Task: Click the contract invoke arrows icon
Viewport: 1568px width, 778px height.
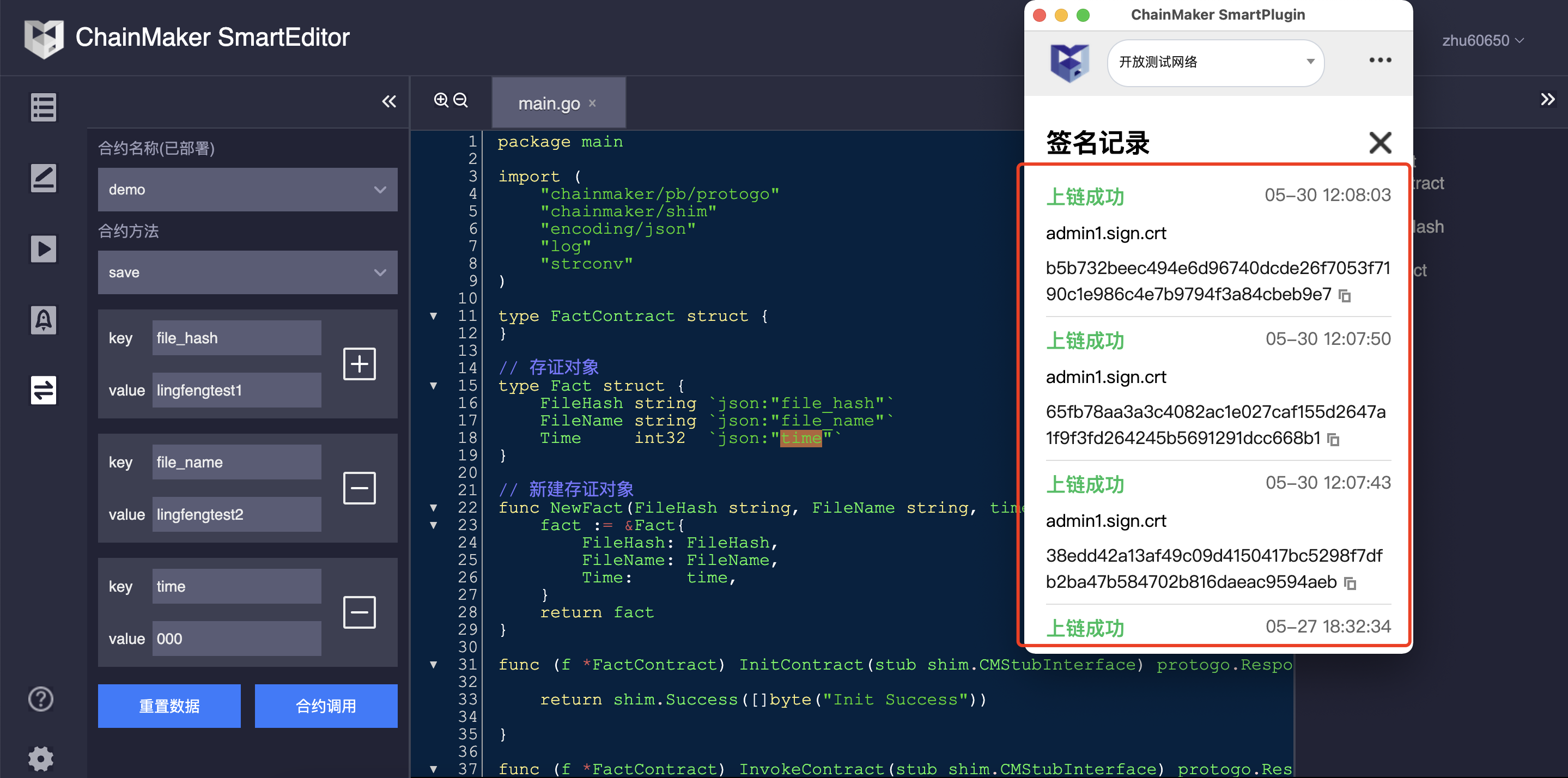Action: (43, 390)
